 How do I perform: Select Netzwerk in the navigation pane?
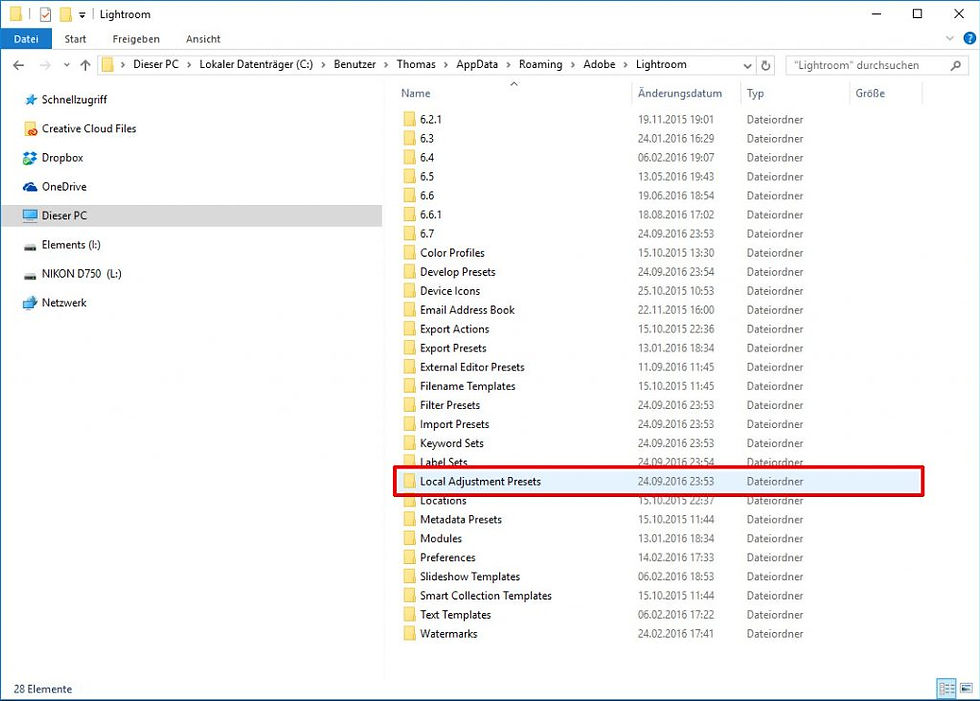64,303
